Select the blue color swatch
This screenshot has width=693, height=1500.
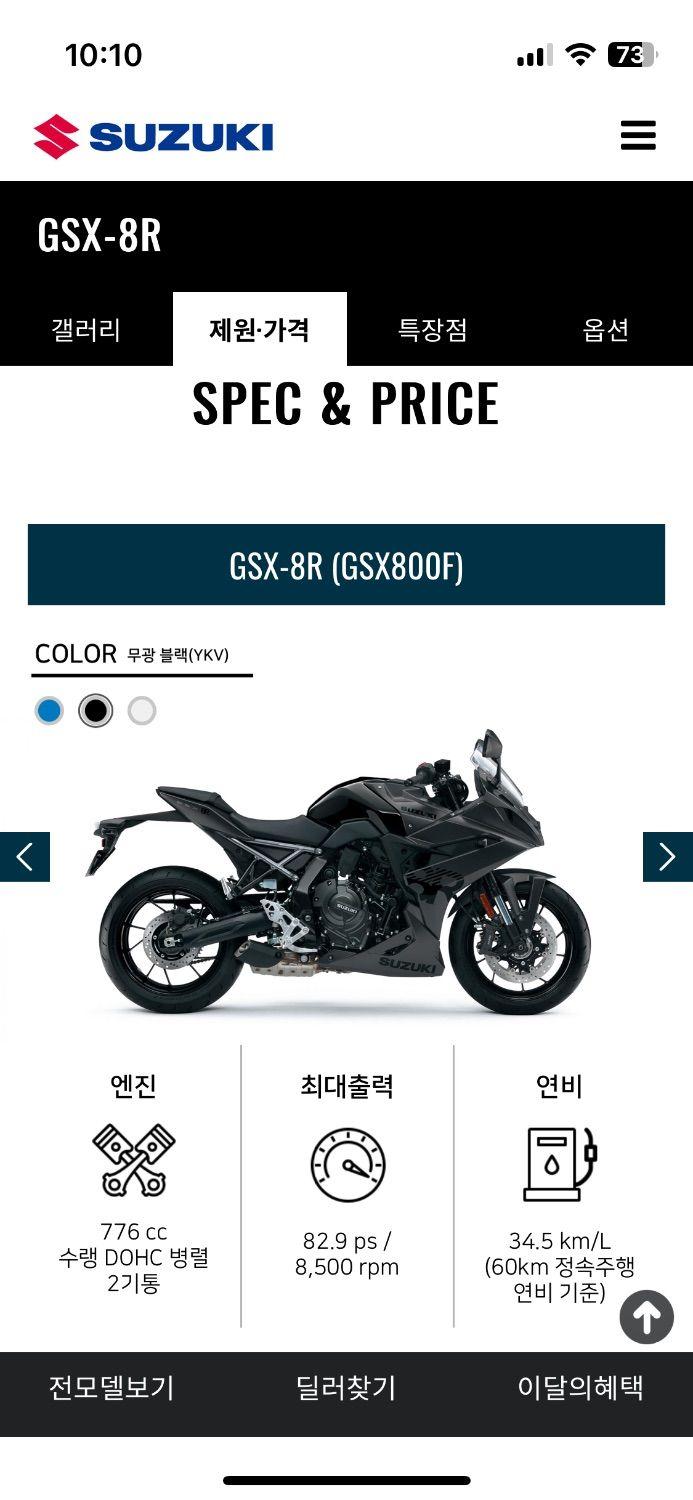point(49,711)
